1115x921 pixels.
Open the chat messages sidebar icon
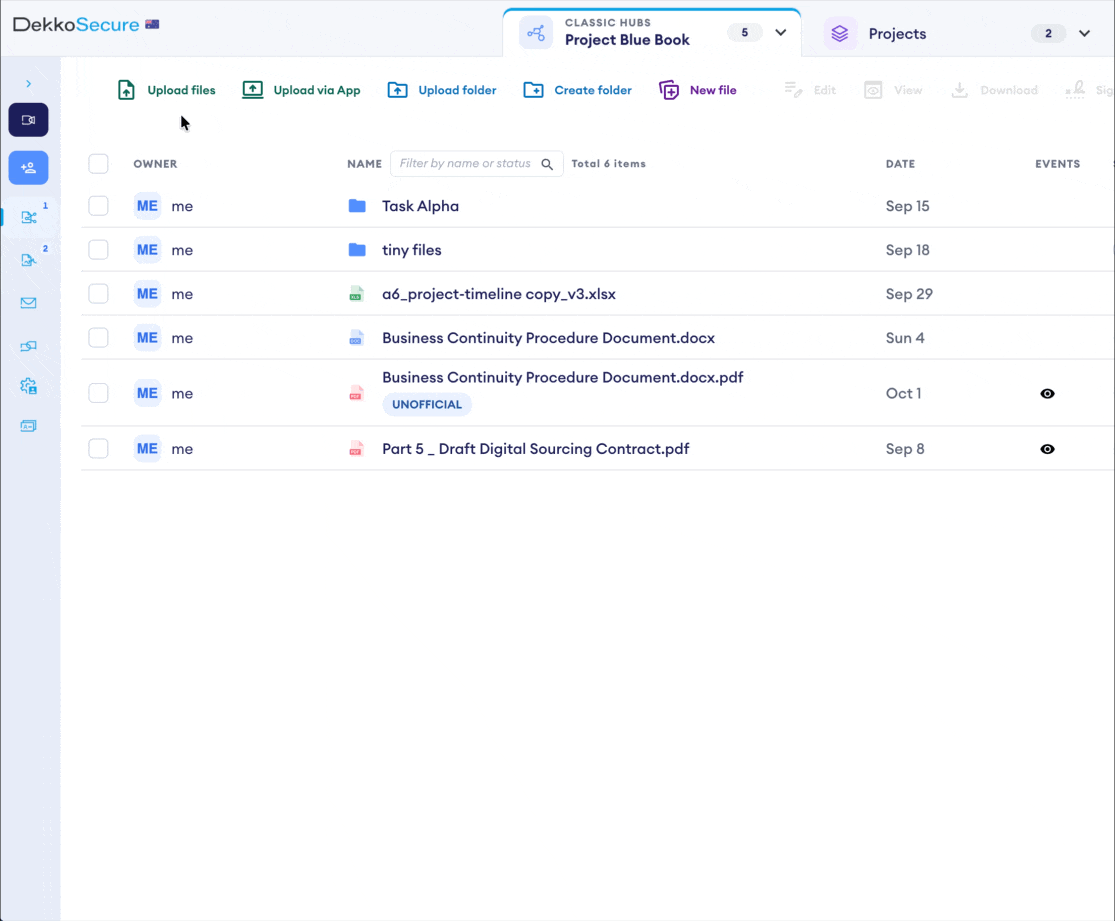[x=28, y=346]
